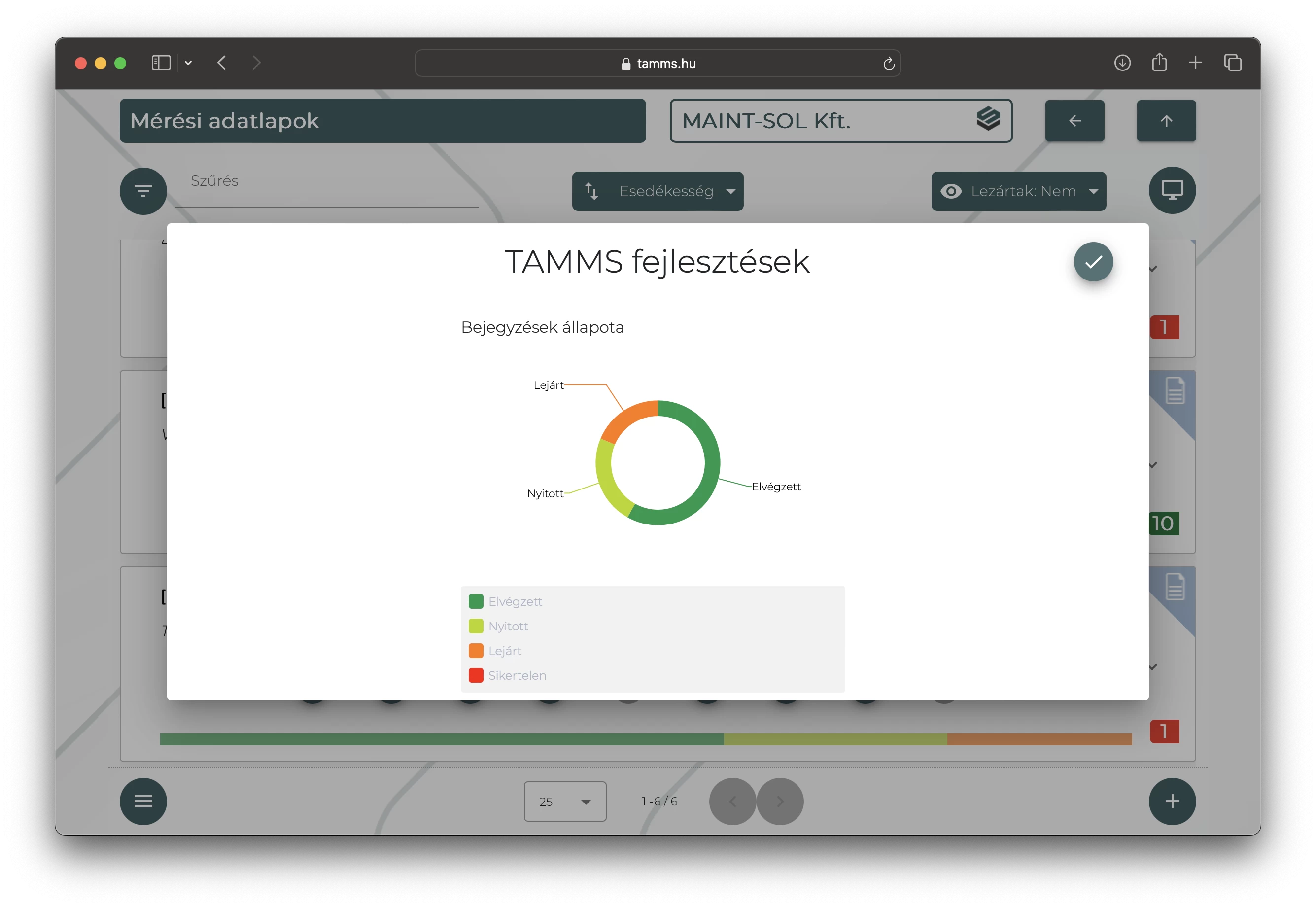The width and height of the screenshot is (1316, 908).
Task: Focus the Szűrés filter input field
Action: pos(326,188)
